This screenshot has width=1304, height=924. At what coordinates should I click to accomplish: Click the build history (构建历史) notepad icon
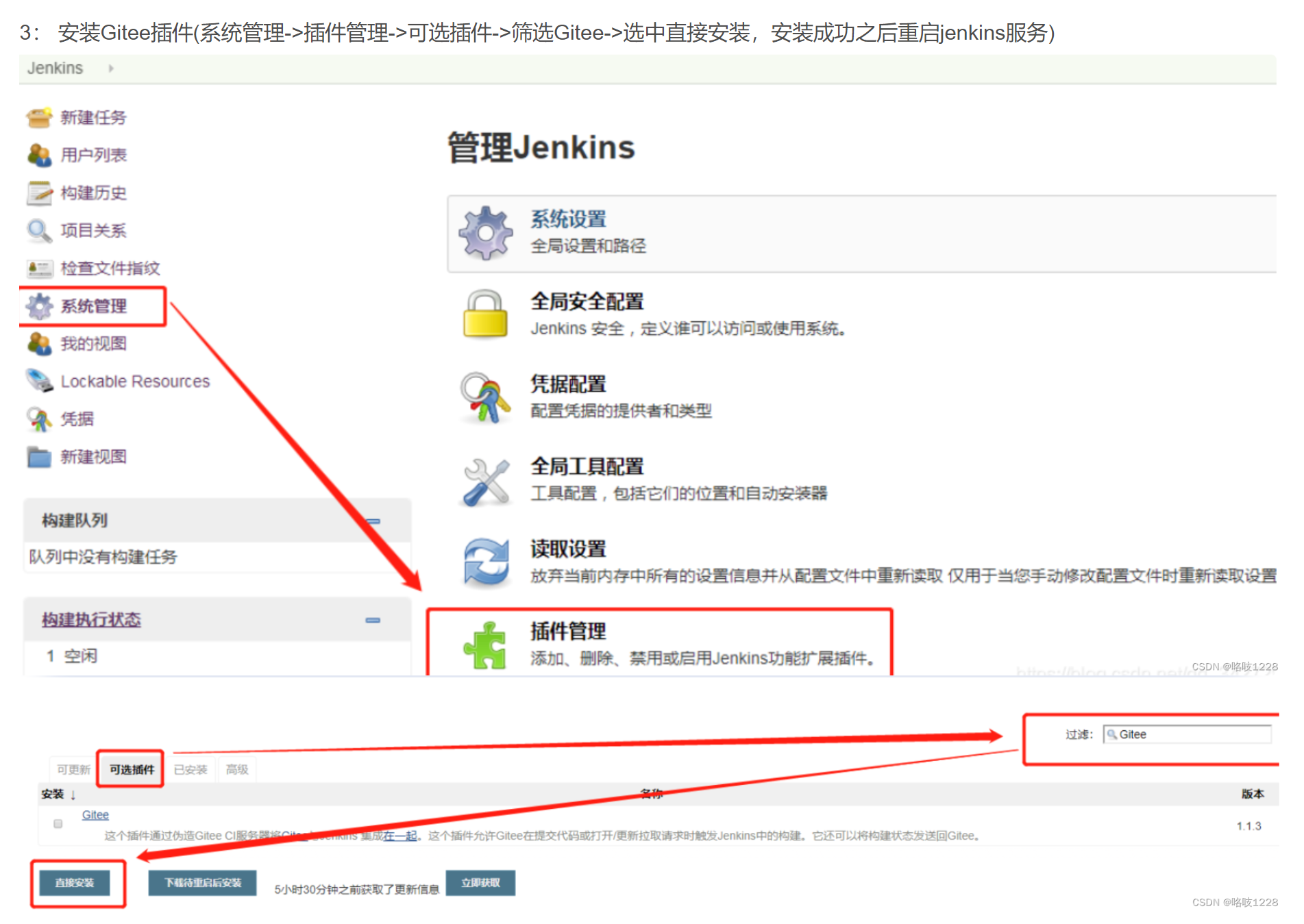pos(39,193)
